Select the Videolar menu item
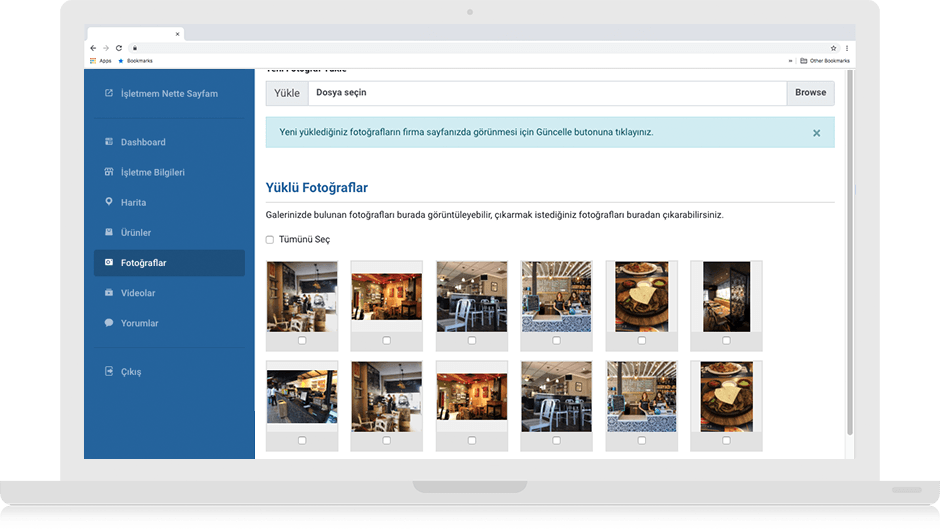Image resolution: width=940 pixels, height=529 pixels. pyautogui.click(x=138, y=293)
